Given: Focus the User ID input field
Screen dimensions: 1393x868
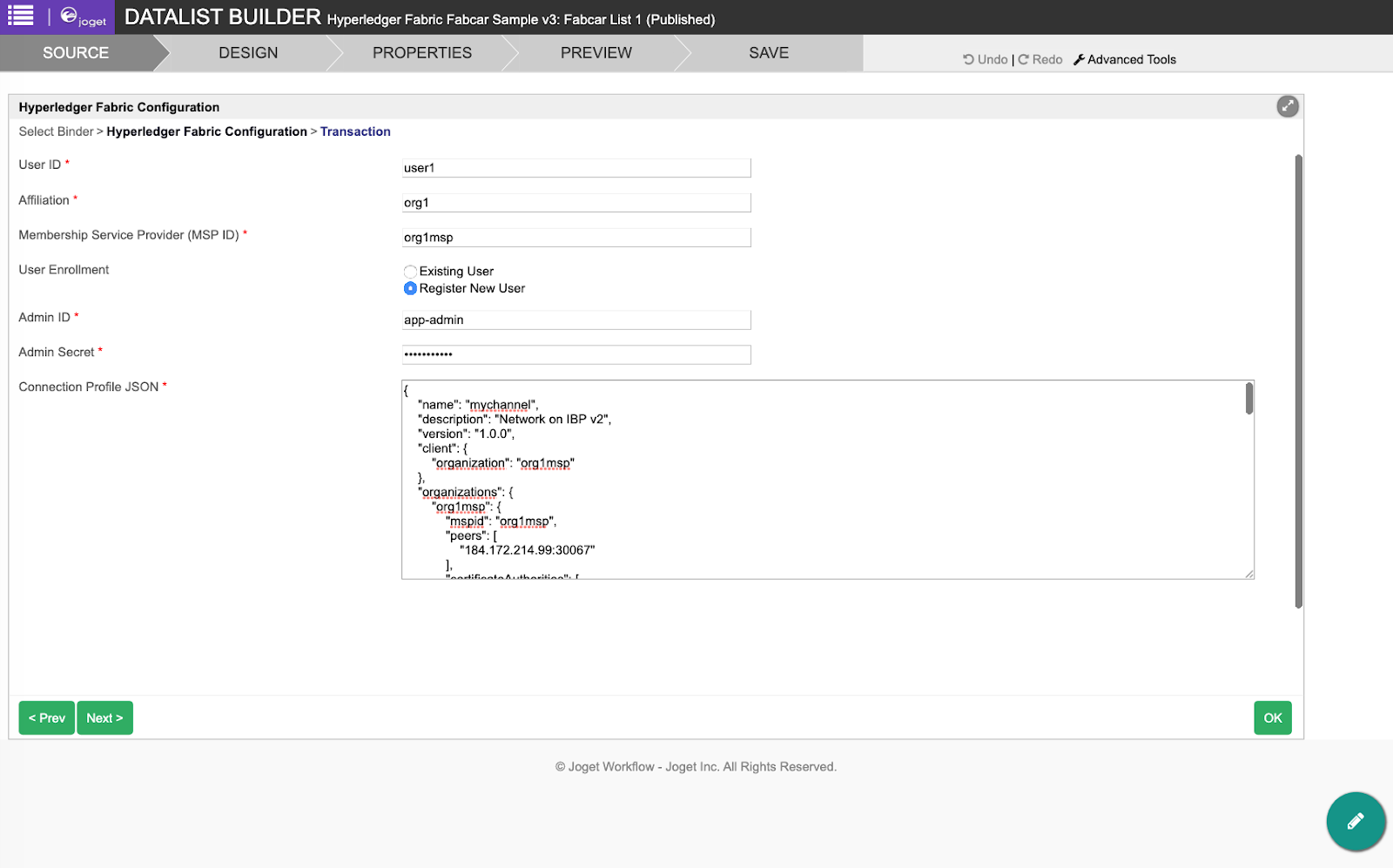Looking at the screenshot, I should coord(576,168).
